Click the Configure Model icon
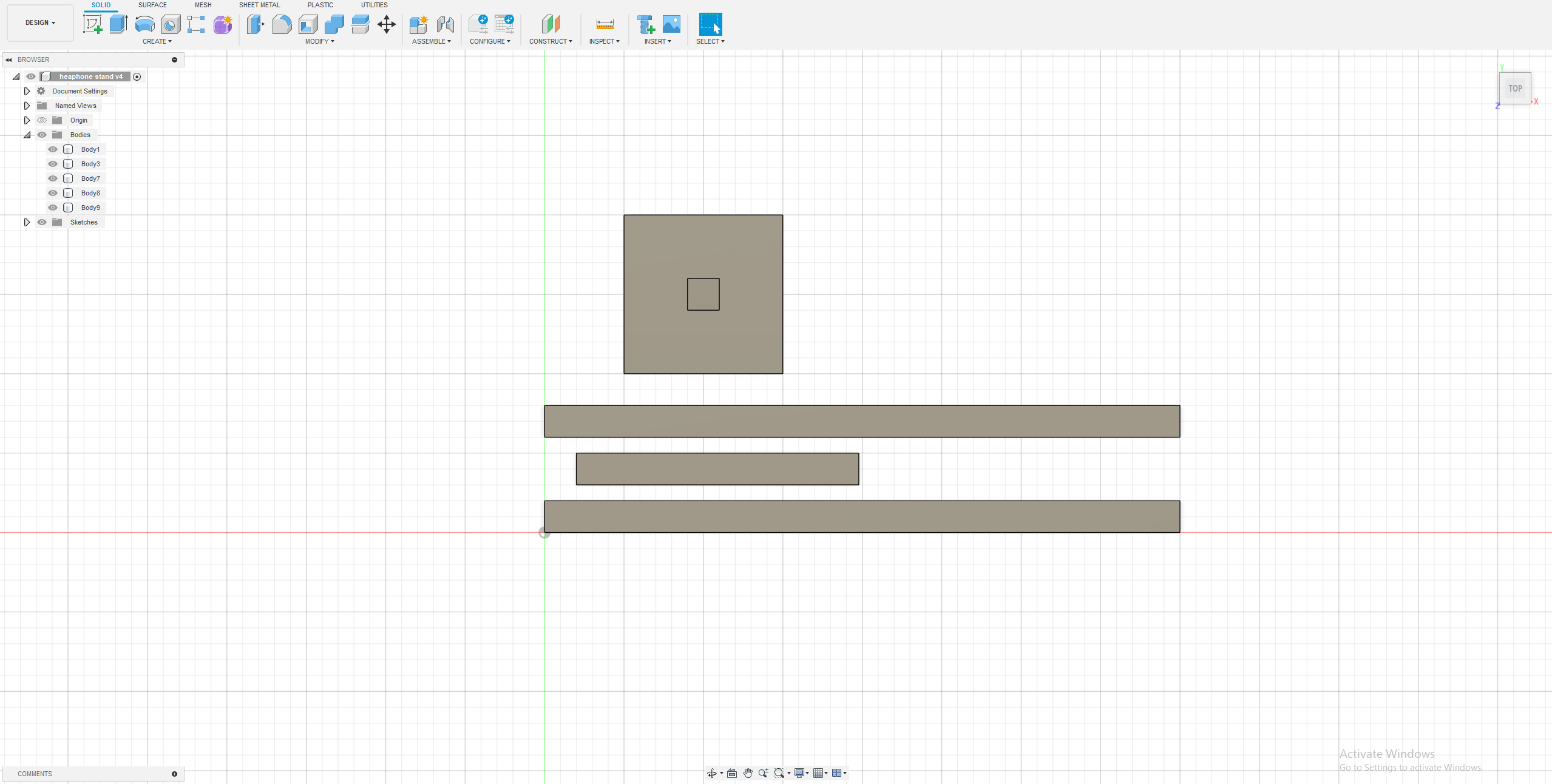 point(478,24)
